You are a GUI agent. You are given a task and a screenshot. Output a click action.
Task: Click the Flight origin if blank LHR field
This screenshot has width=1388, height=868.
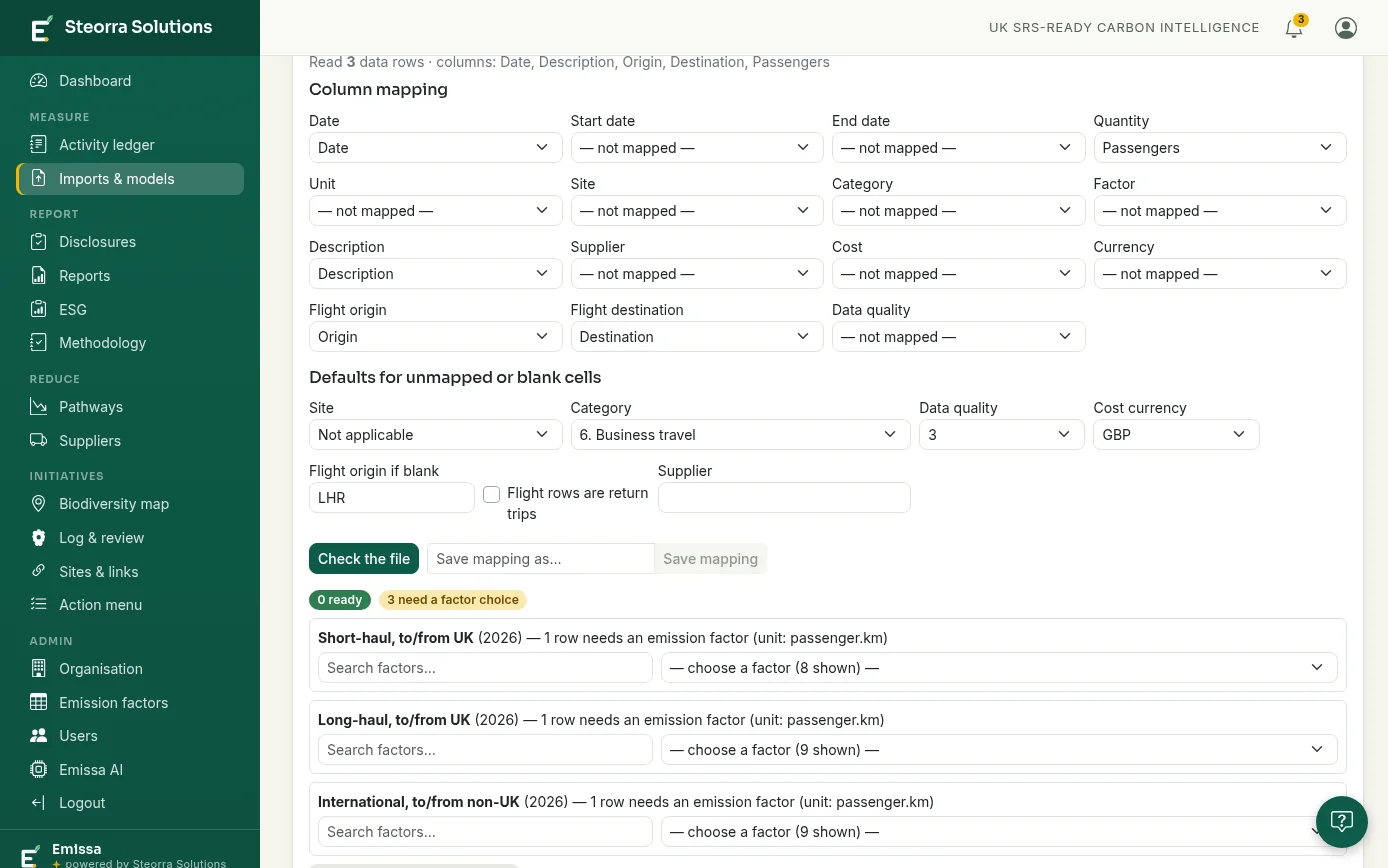392,498
